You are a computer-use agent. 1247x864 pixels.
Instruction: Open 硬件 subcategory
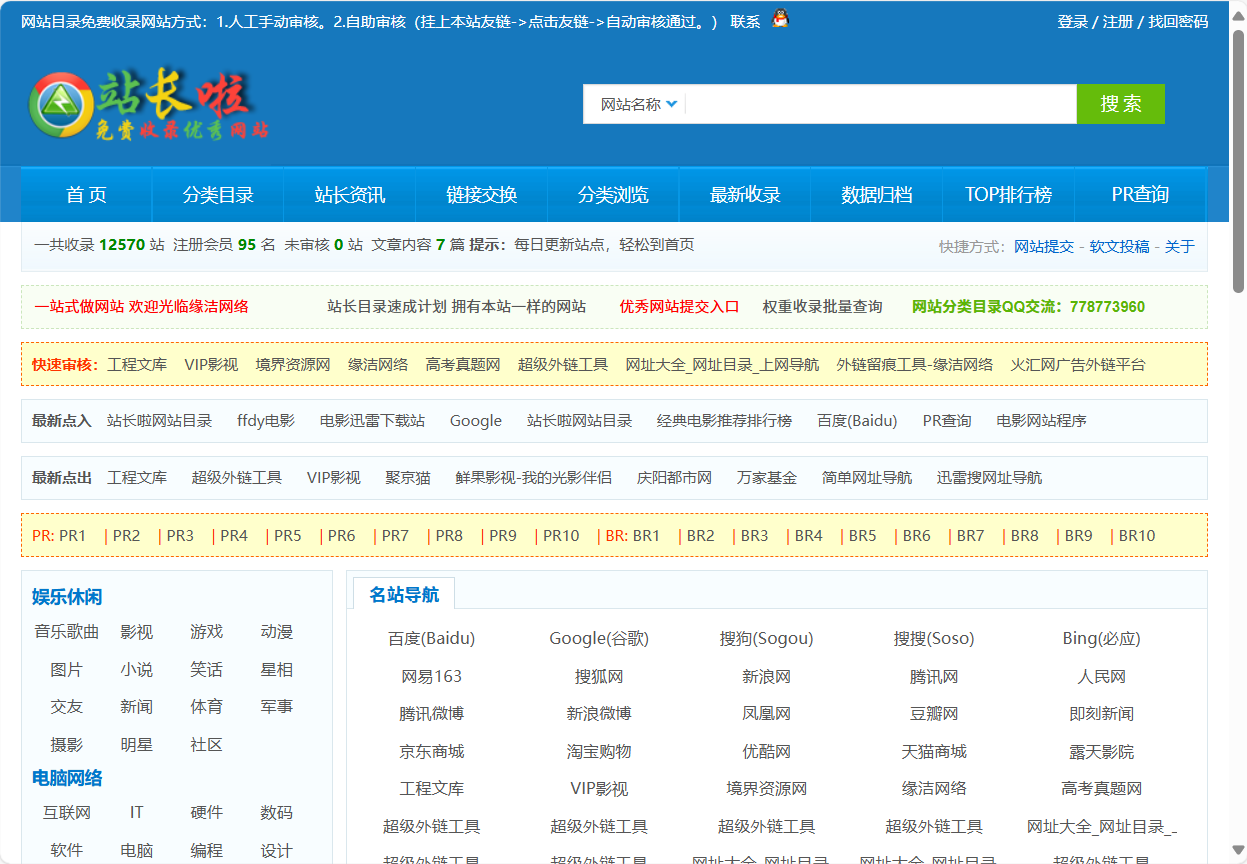pyautogui.click(x=206, y=813)
